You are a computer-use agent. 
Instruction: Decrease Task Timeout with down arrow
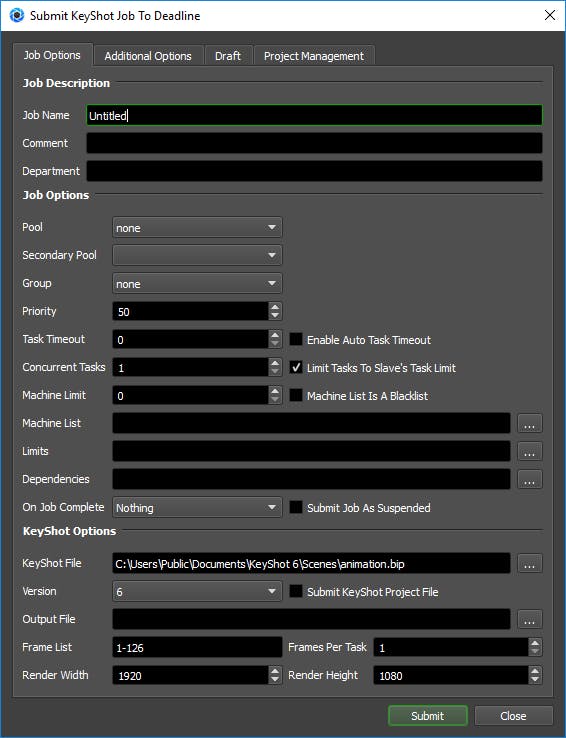275,344
